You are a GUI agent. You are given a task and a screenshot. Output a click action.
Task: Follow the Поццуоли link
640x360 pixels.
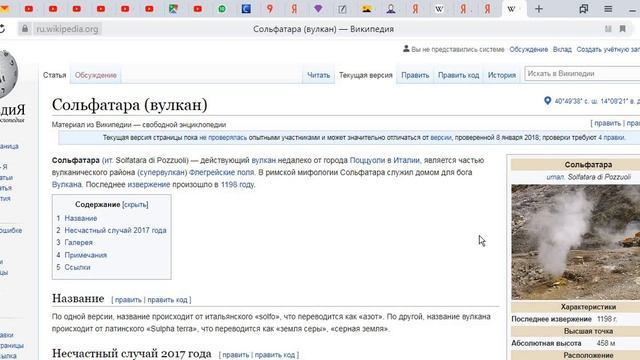(x=367, y=160)
